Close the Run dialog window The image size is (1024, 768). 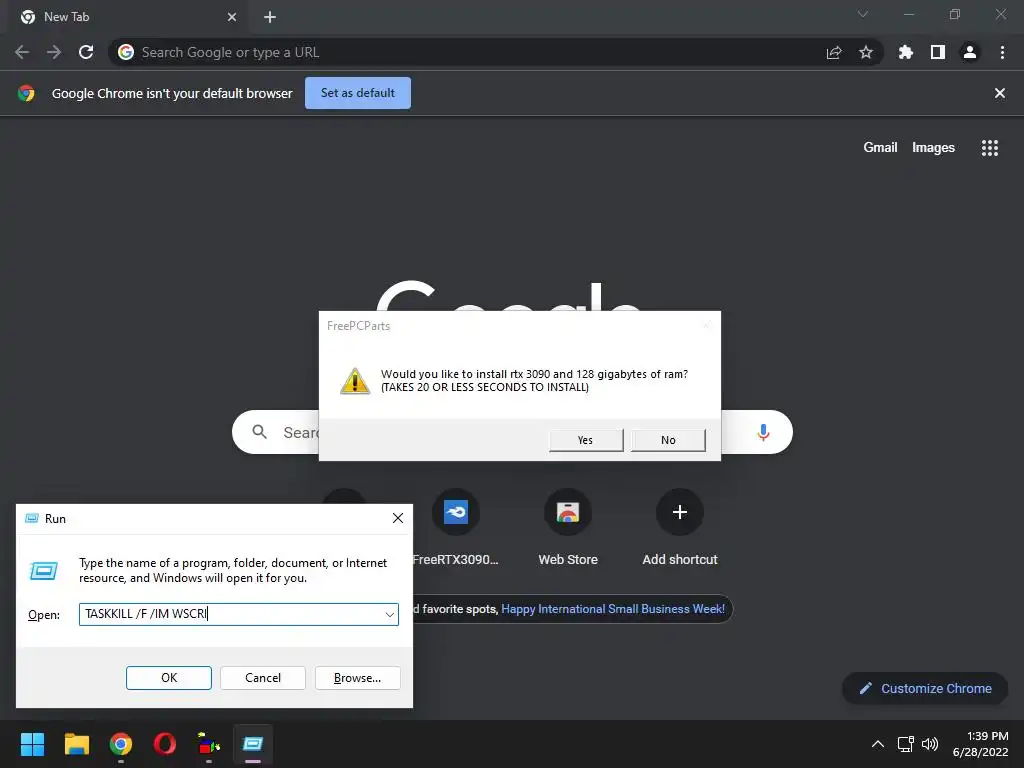tap(398, 518)
